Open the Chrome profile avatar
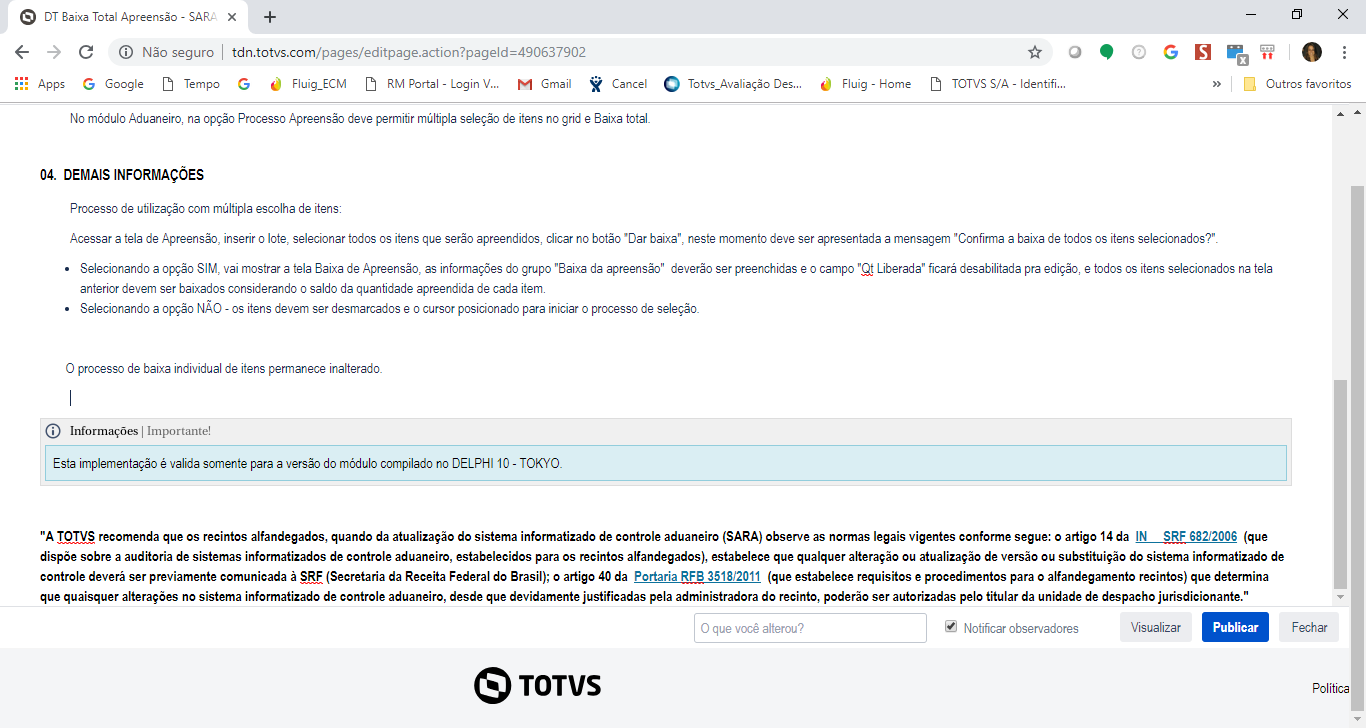The height and width of the screenshot is (728, 1366). 1312,52
